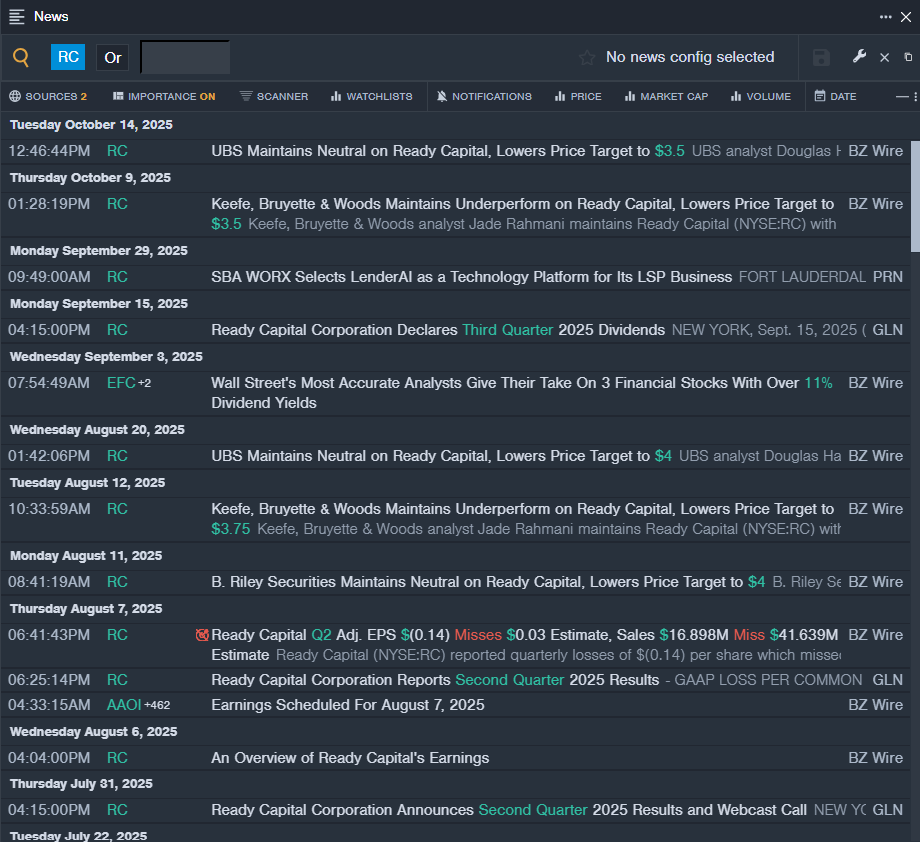
Task: Open the SBA WORX Selects LenderAI headline
Action: pos(471,277)
